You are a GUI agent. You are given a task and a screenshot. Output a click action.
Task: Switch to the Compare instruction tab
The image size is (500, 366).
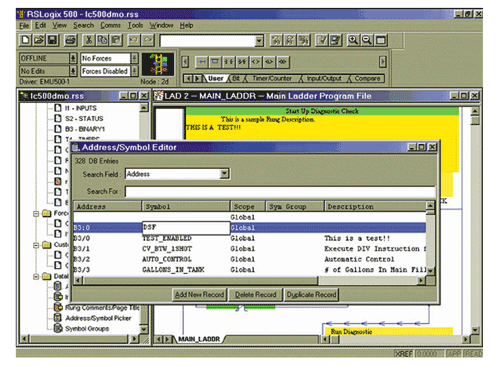[367, 78]
